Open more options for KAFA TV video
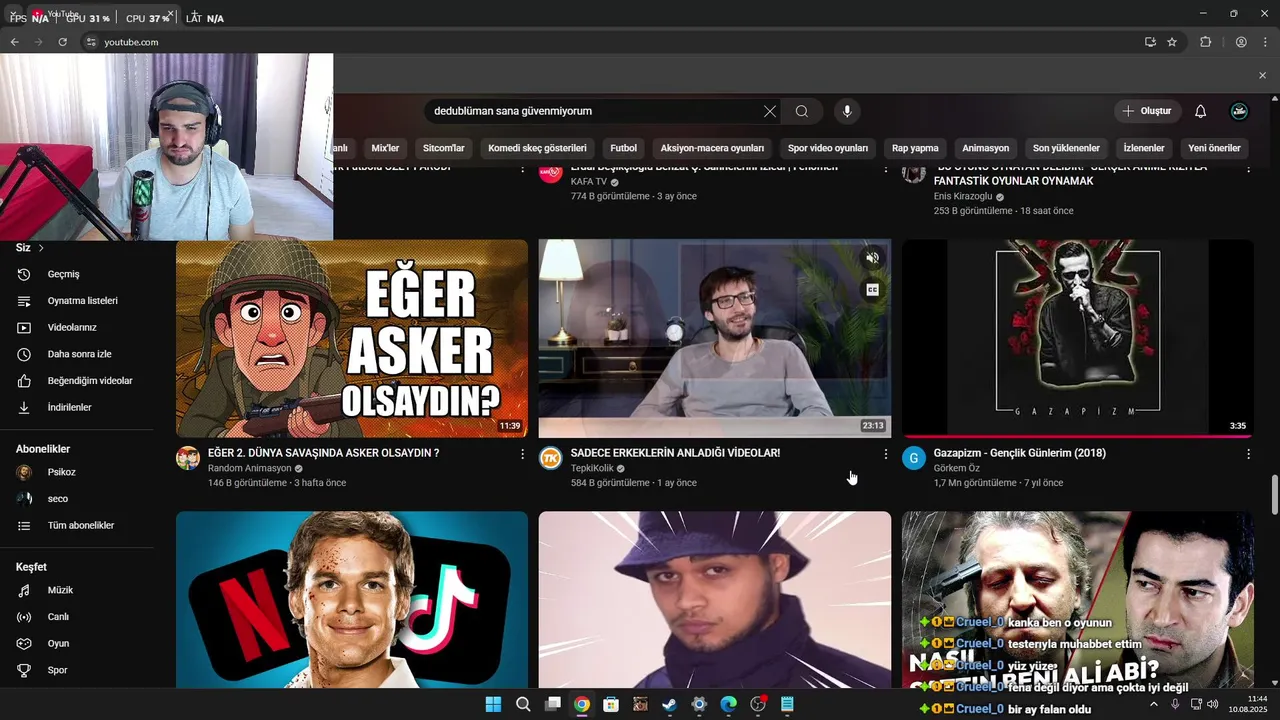1280x720 pixels. (x=885, y=170)
